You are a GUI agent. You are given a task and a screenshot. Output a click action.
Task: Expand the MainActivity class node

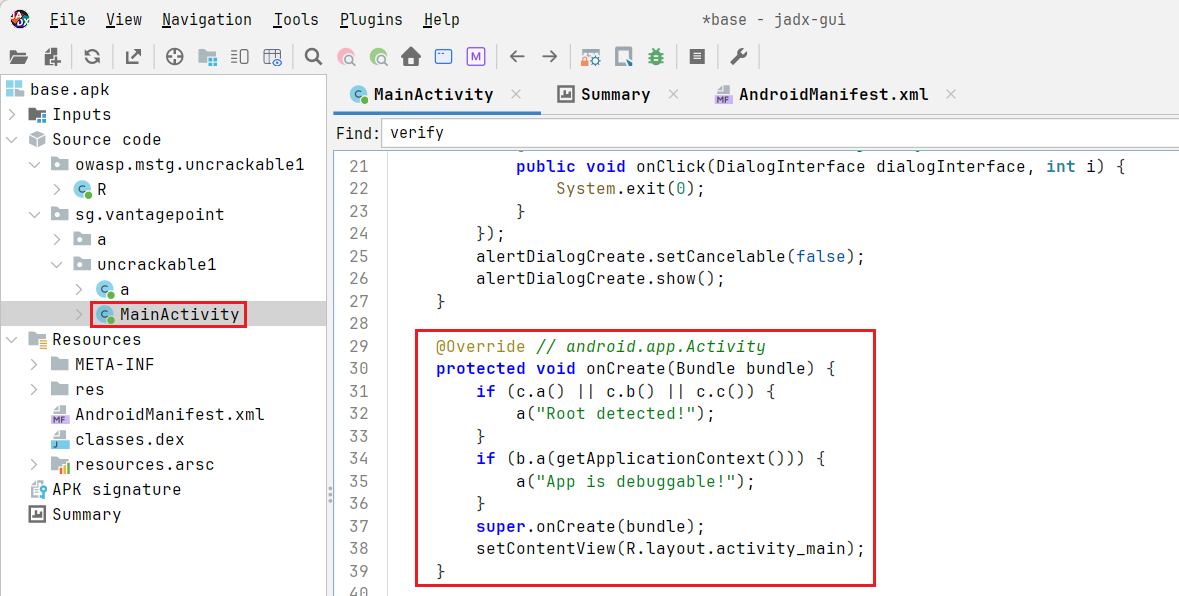click(80, 314)
